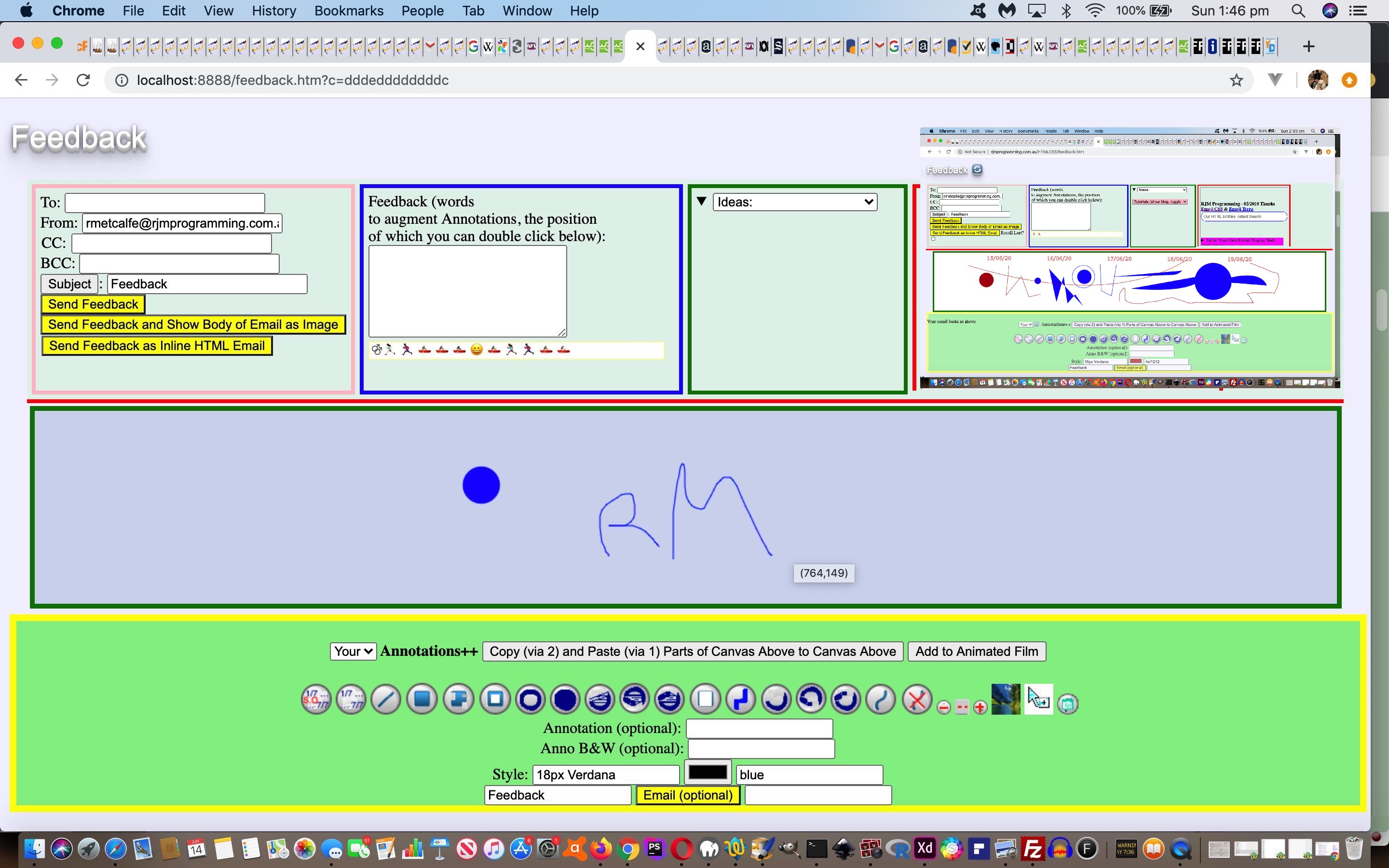Click the screenshot thumbnail preview image
Viewport: 1389px width, 868px height.
tap(1130, 258)
